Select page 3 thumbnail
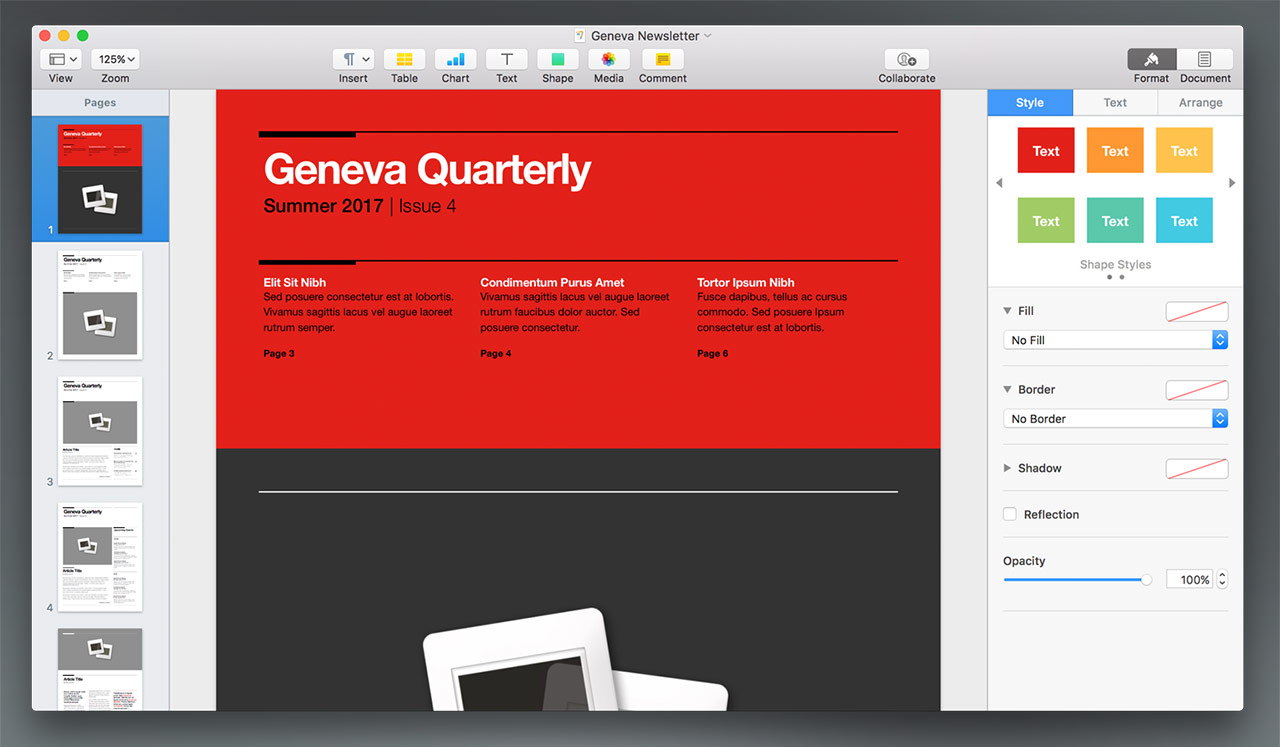This screenshot has height=747, width=1280. point(100,430)
